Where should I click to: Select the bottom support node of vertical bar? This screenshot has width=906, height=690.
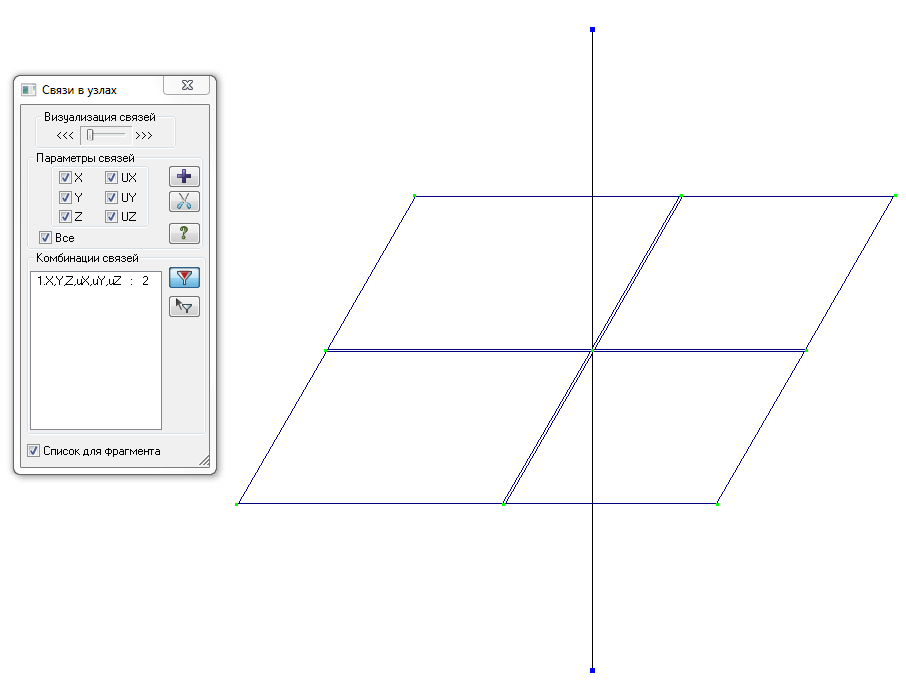pos(592,670)
